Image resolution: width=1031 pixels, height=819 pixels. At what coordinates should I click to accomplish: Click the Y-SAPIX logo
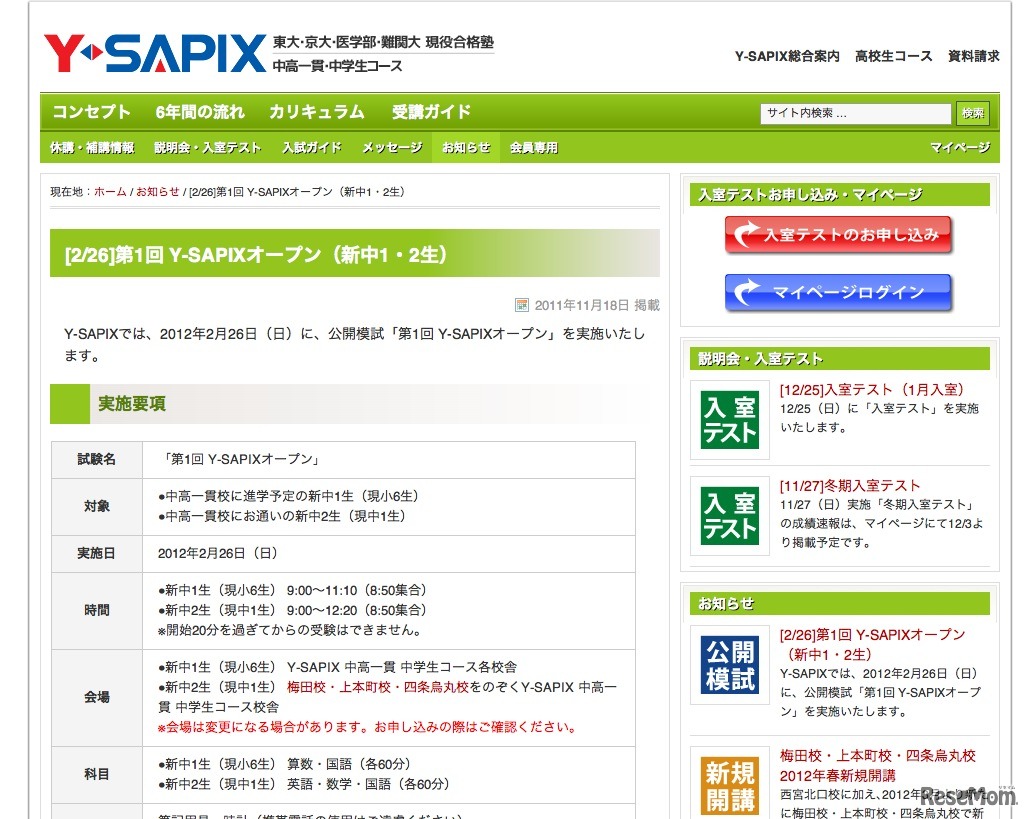155,53
